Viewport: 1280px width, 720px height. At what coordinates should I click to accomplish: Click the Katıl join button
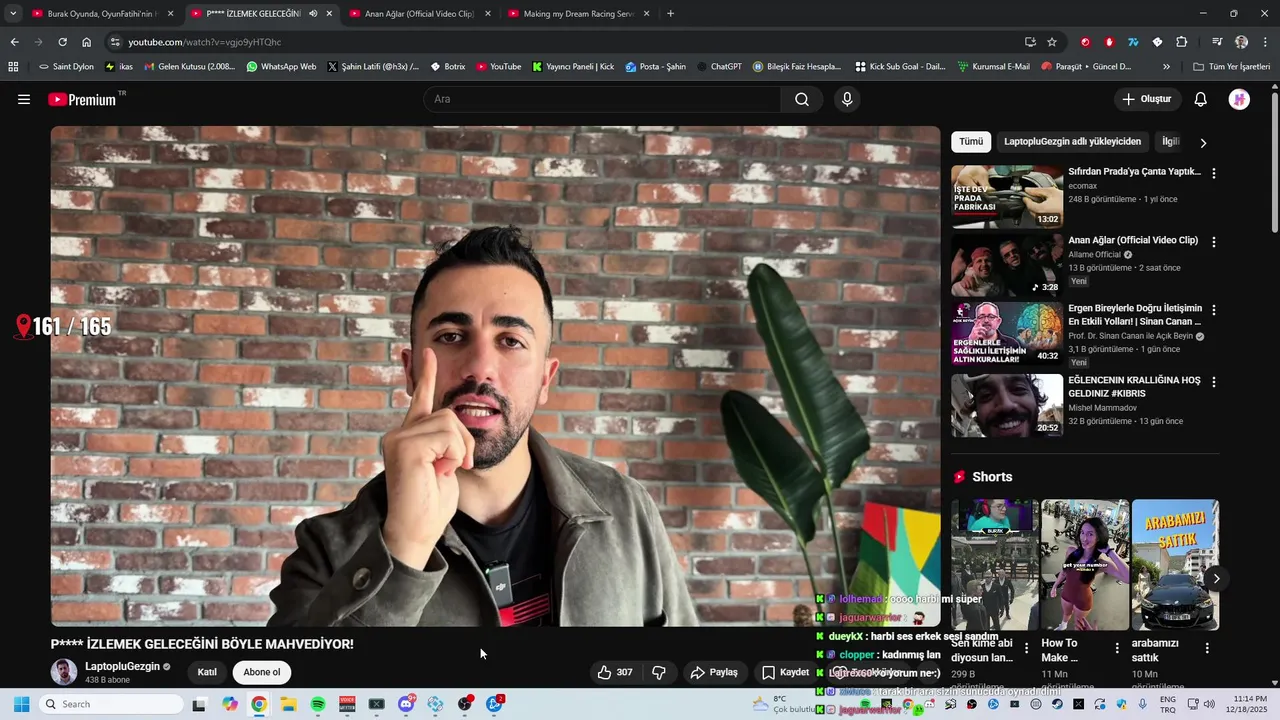pyautogui.click(x=207, y=672)
